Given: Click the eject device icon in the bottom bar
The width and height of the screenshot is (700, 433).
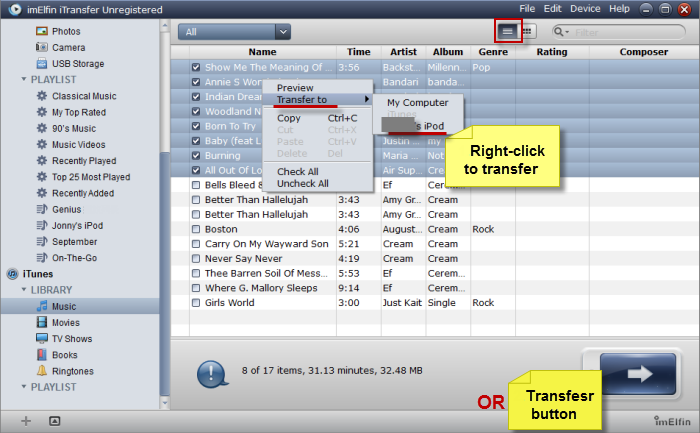Looking at the screenshot, I should (54, 421).
